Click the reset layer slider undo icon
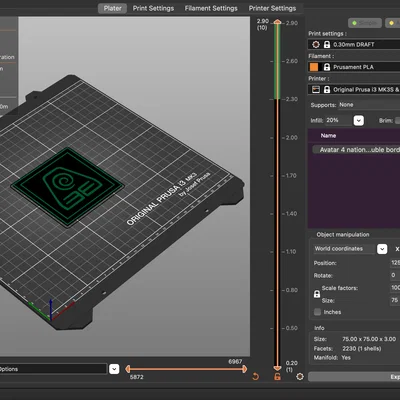400x400 pixels. coord(255,377)
